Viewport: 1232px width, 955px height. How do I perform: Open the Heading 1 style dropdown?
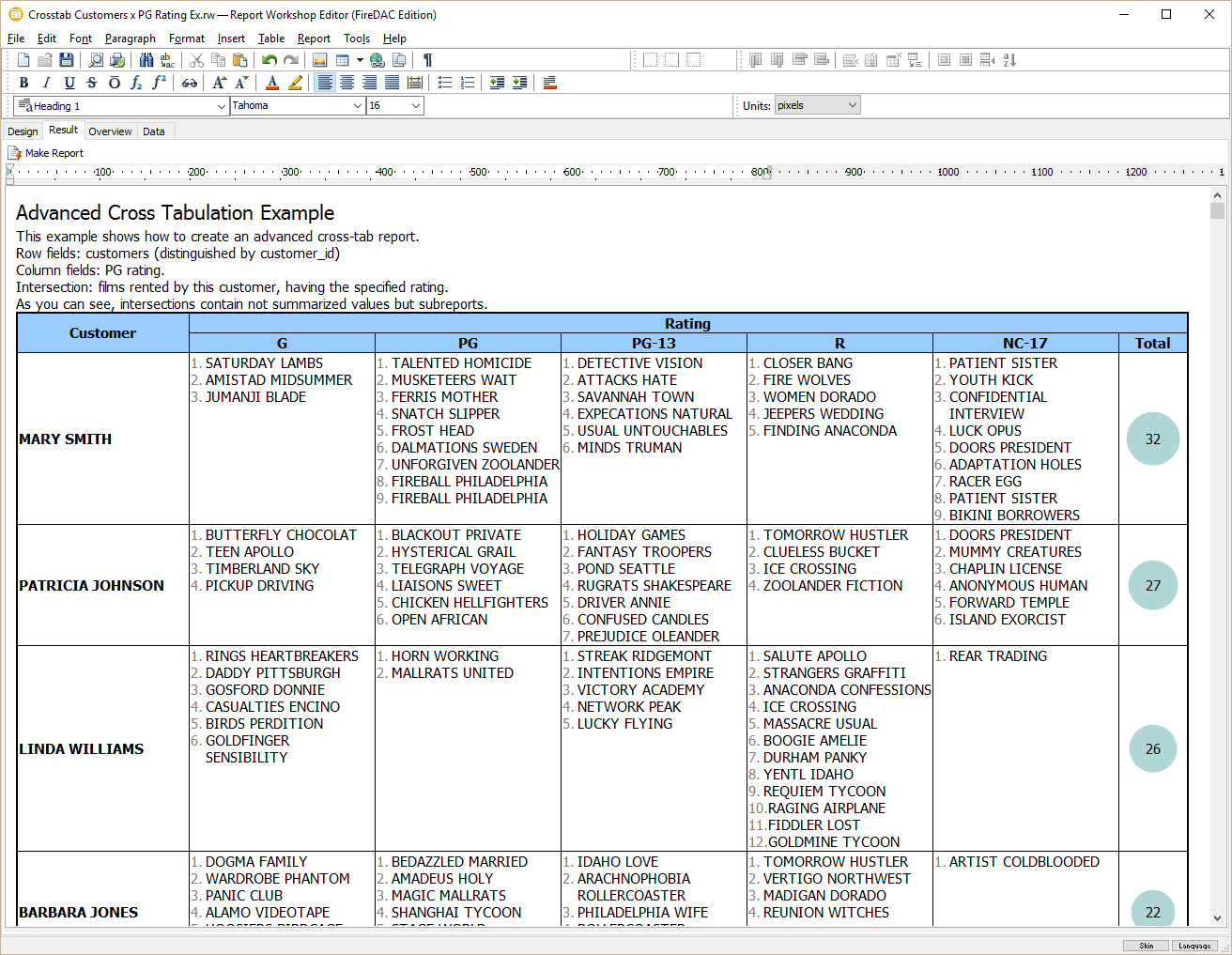click(222, 106)
